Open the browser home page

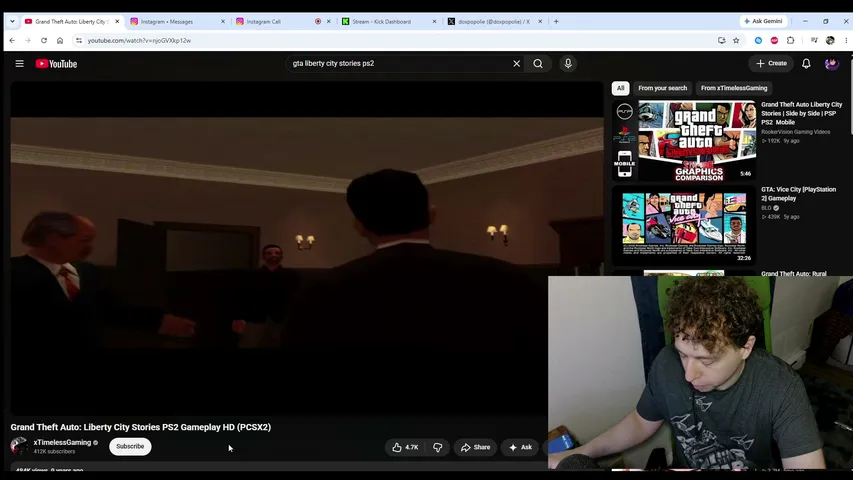(x=60, y=40)
